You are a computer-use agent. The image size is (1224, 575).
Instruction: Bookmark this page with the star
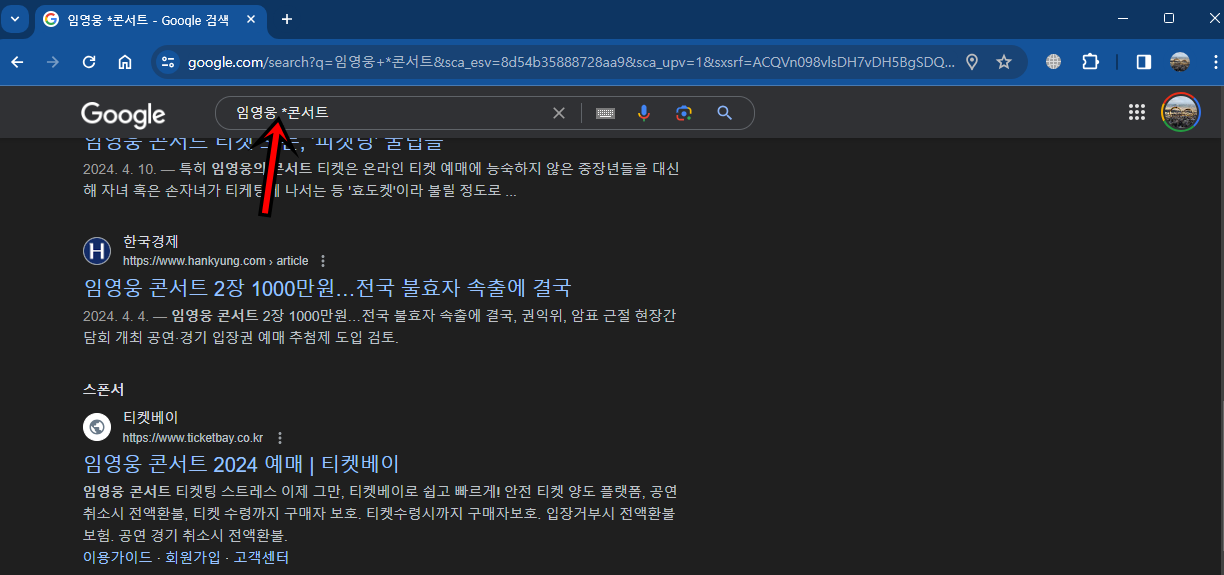(1004, 62)
